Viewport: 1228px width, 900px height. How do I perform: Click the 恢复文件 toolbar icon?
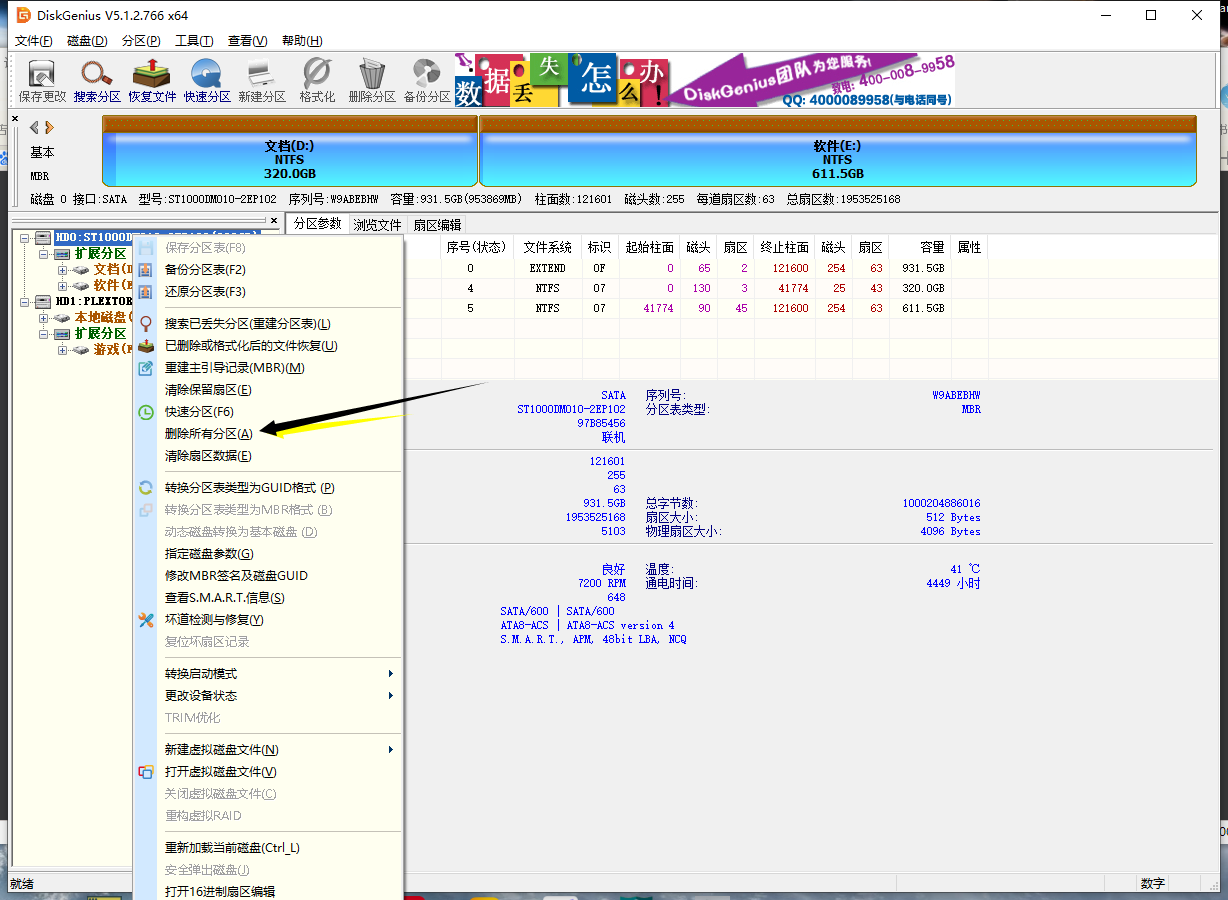coord(152,79)
